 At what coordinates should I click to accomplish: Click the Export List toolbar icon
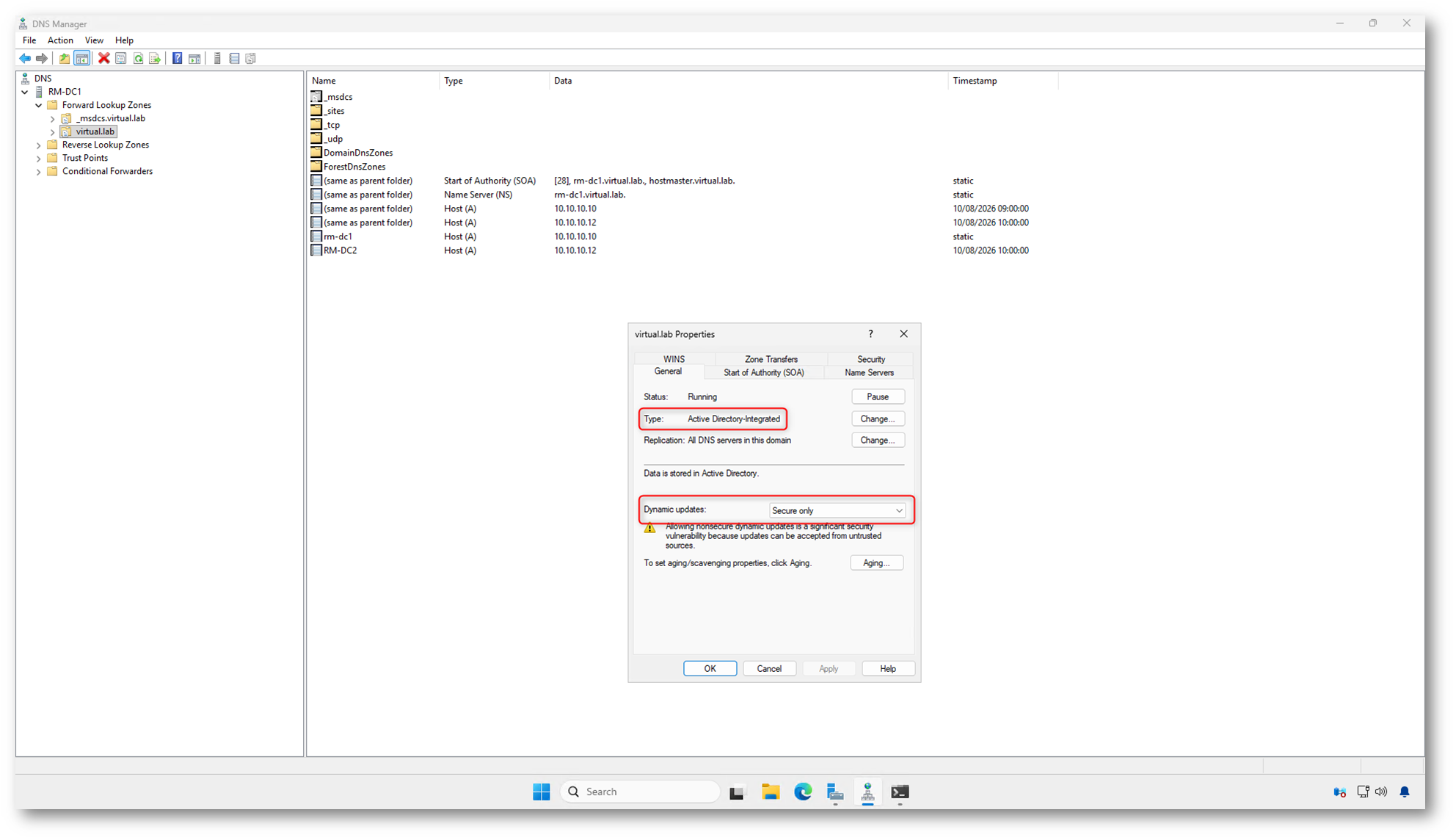pos(155,59)
